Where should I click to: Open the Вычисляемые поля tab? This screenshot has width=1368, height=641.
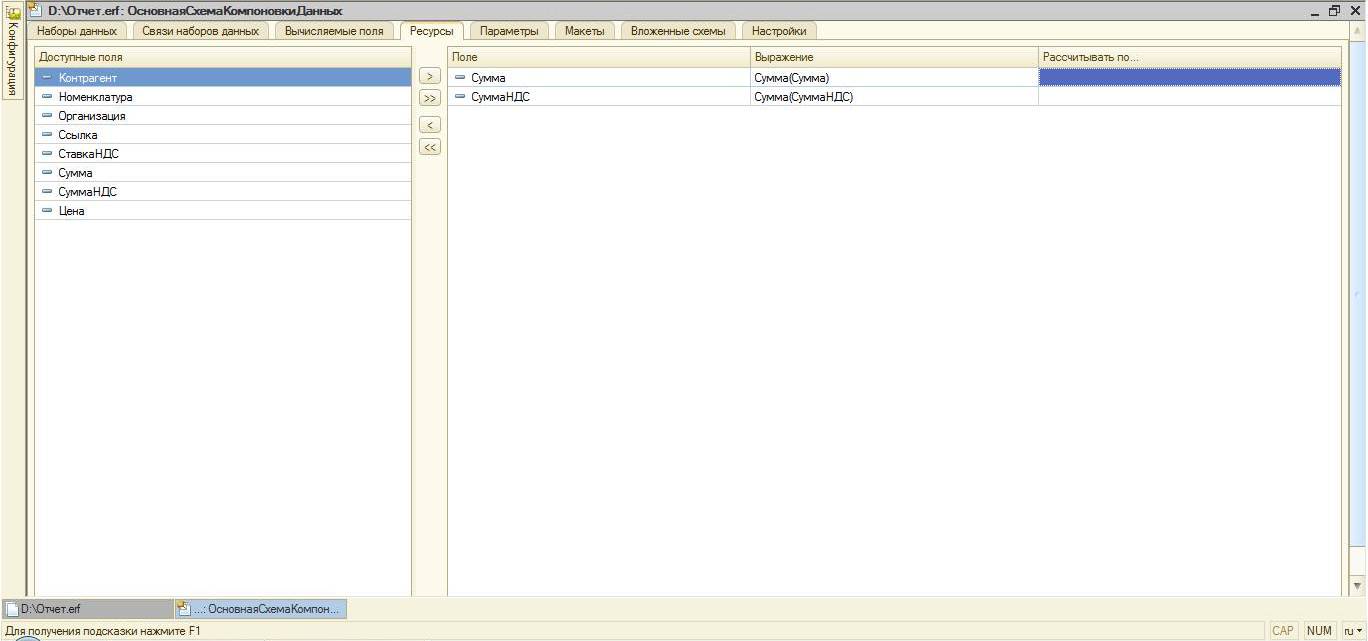click(x=333, y=31)
